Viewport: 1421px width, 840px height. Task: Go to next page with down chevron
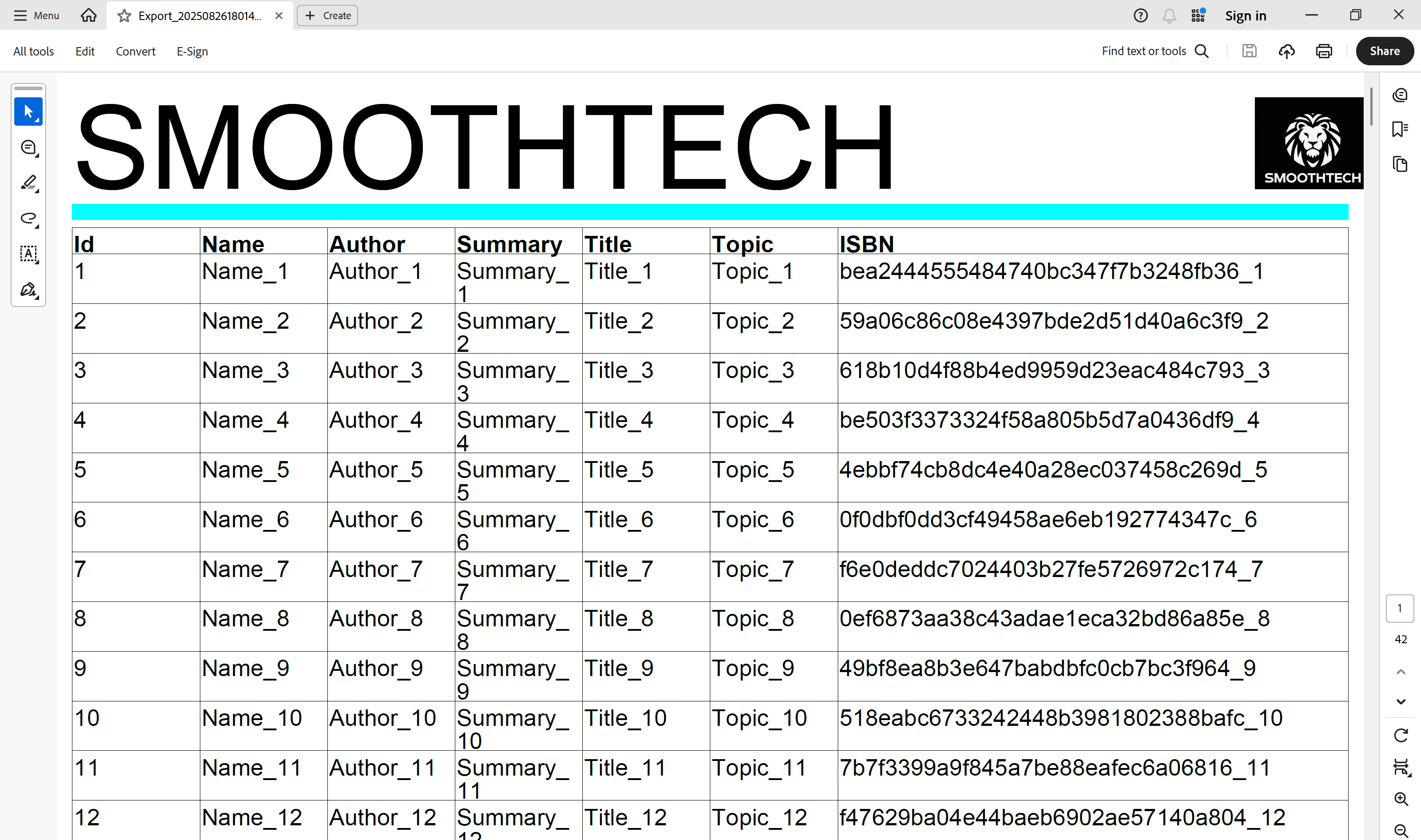[1401, 701]
